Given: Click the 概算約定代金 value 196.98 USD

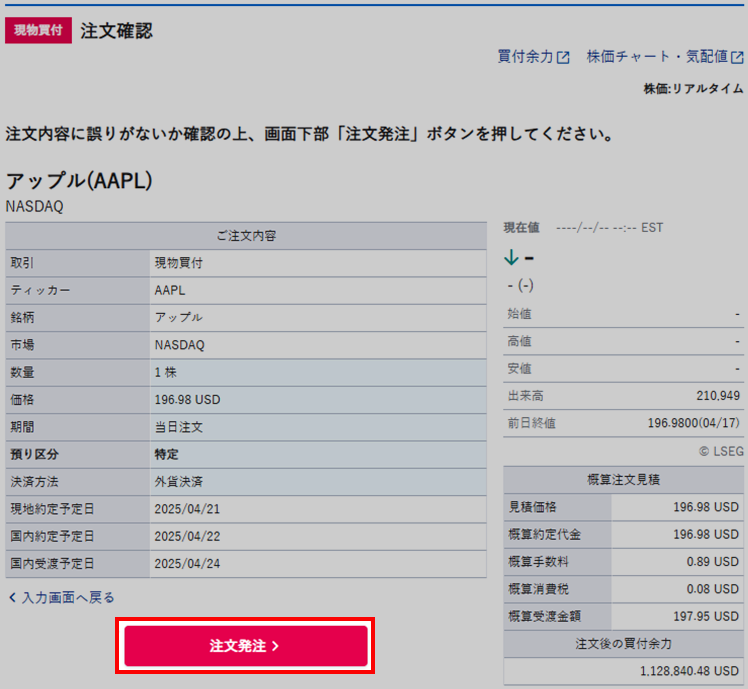Looking at the screenshot, I should point(706,534).
